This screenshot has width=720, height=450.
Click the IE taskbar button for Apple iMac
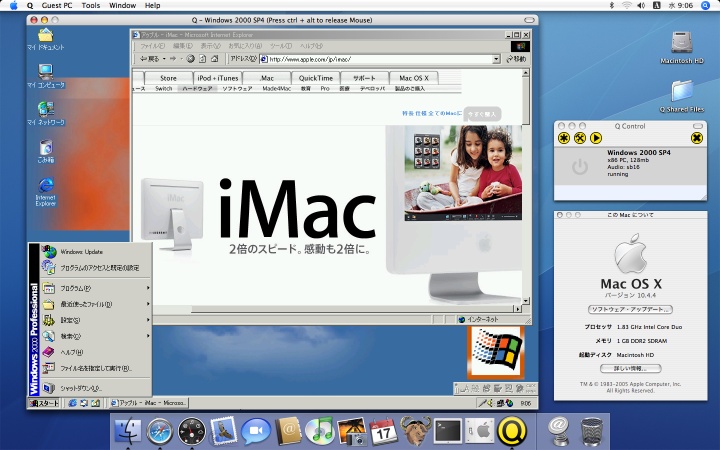coord(149,403)
